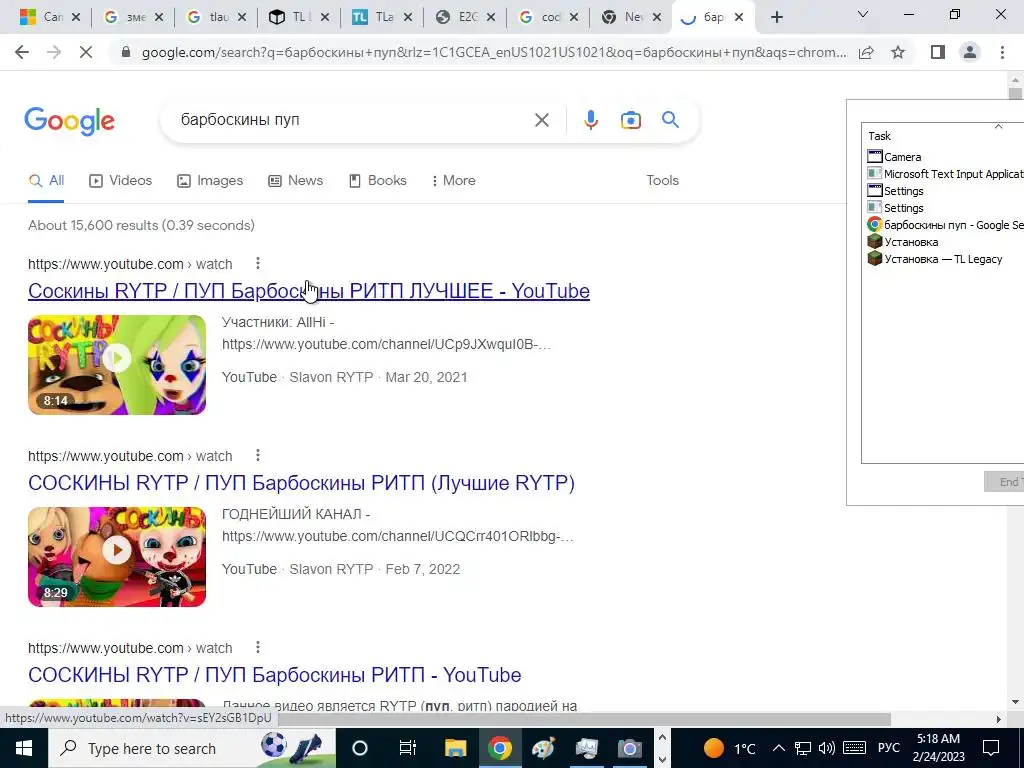Open Chrome side panel icon
This screenshot has height=768, width=1024.
[x=938, y=52]
